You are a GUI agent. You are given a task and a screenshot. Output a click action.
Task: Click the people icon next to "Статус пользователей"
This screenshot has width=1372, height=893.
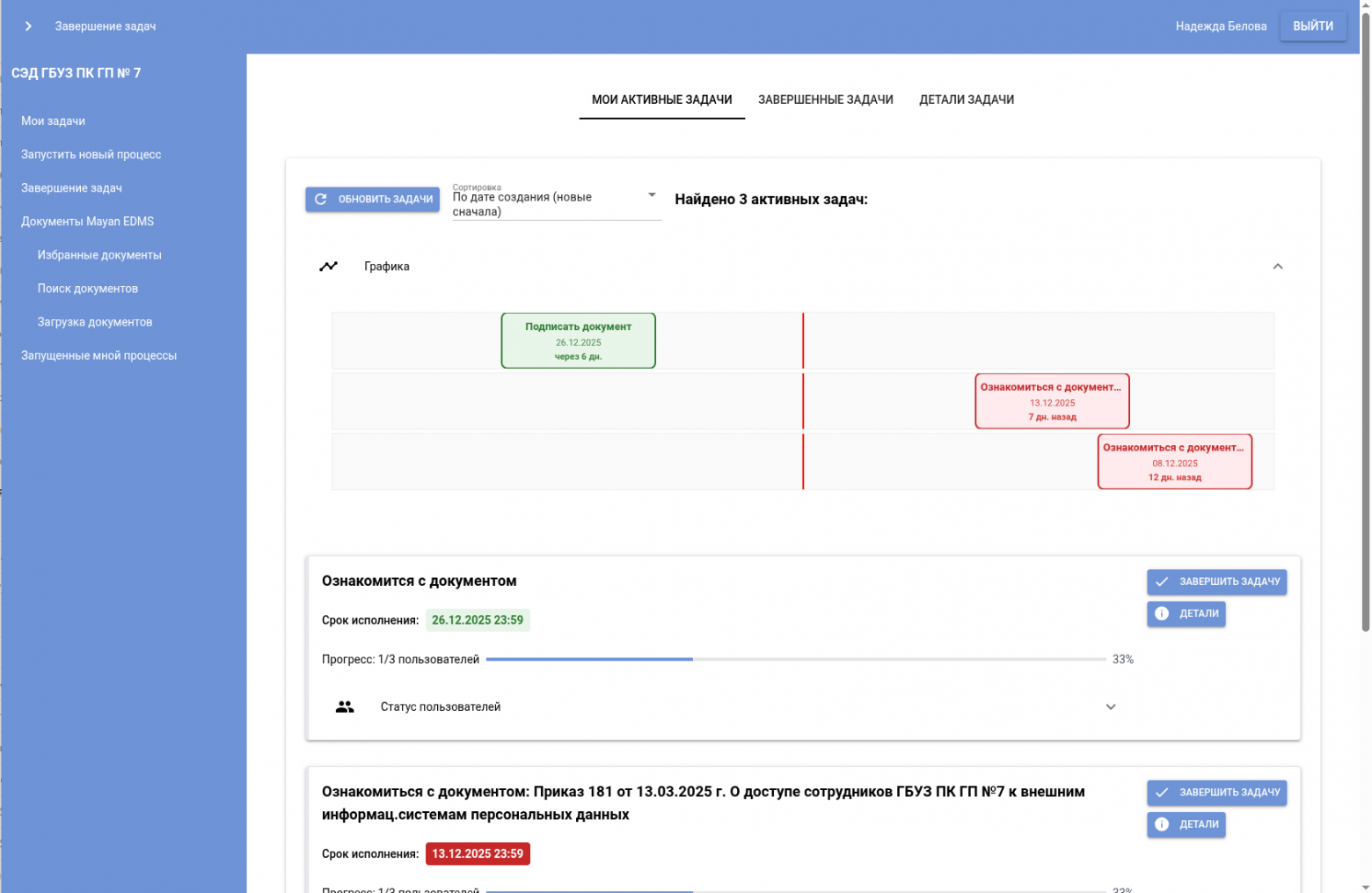pyautogui.click(x=345, y=706)
